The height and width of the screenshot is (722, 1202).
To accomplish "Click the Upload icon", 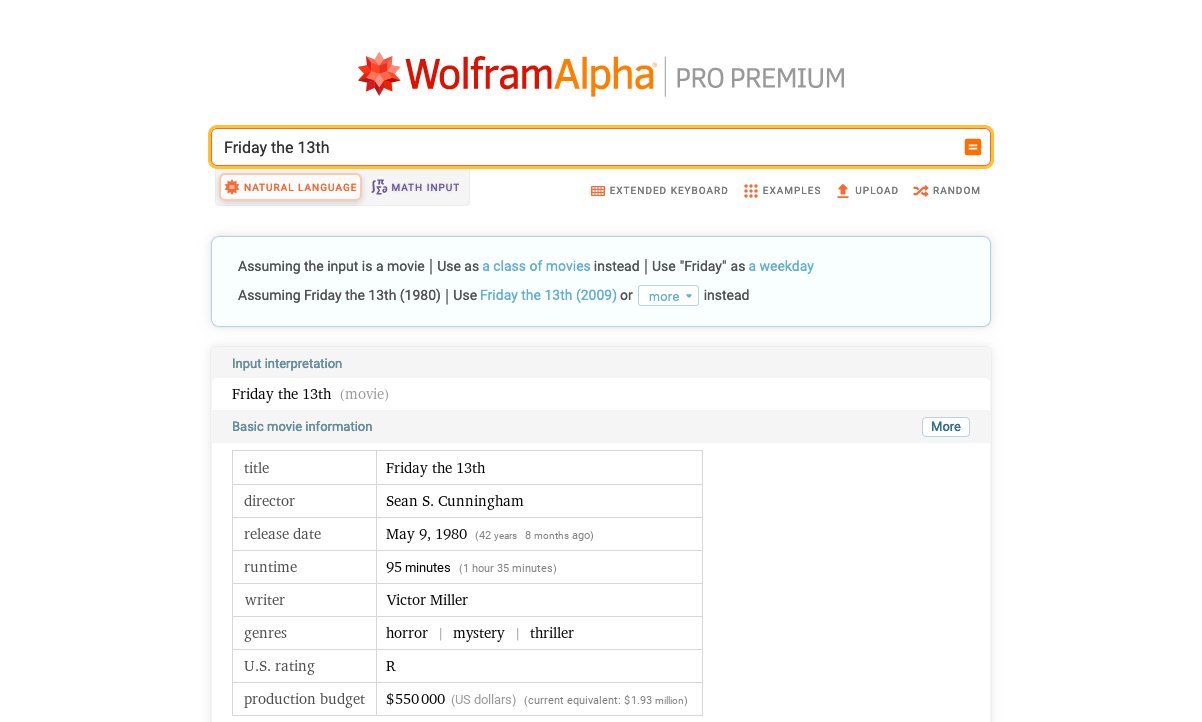I will (x=841, y=190).
